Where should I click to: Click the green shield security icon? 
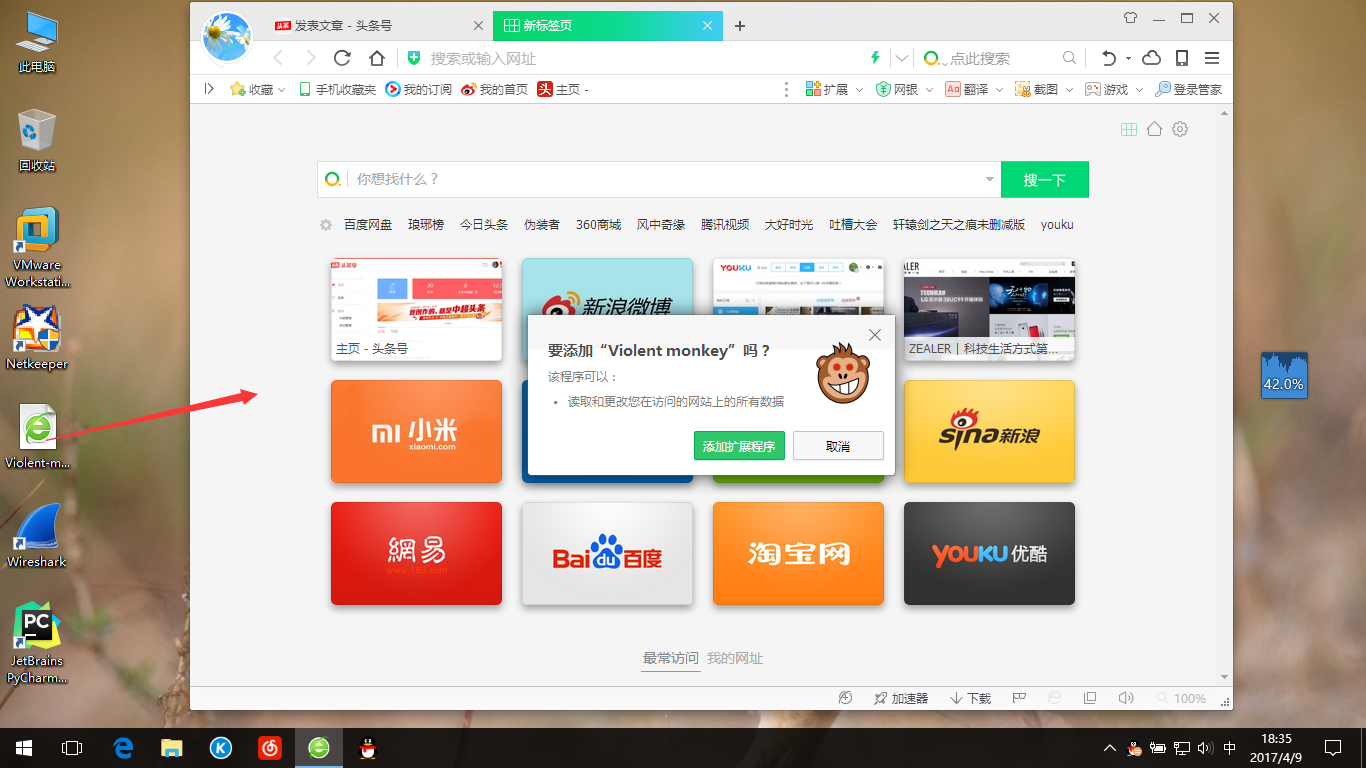[x=413, y=58]
